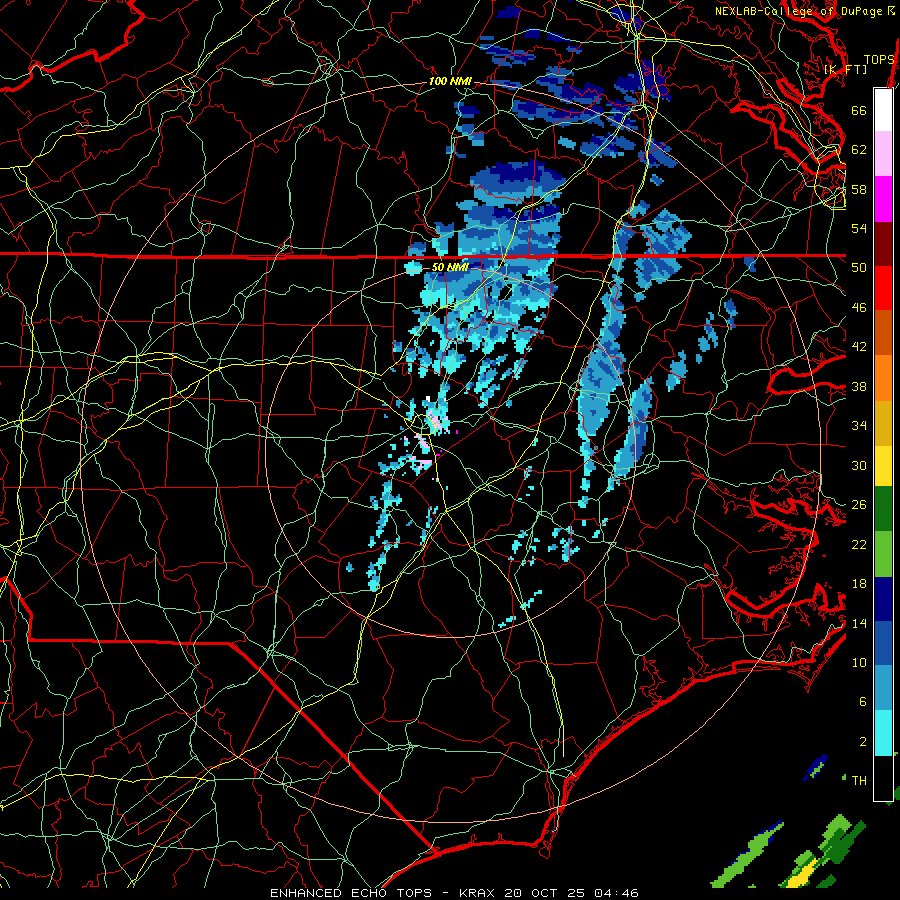Click the '58' legend value
This screenshot has width=900, height=900.
click(x=859, y=189)
